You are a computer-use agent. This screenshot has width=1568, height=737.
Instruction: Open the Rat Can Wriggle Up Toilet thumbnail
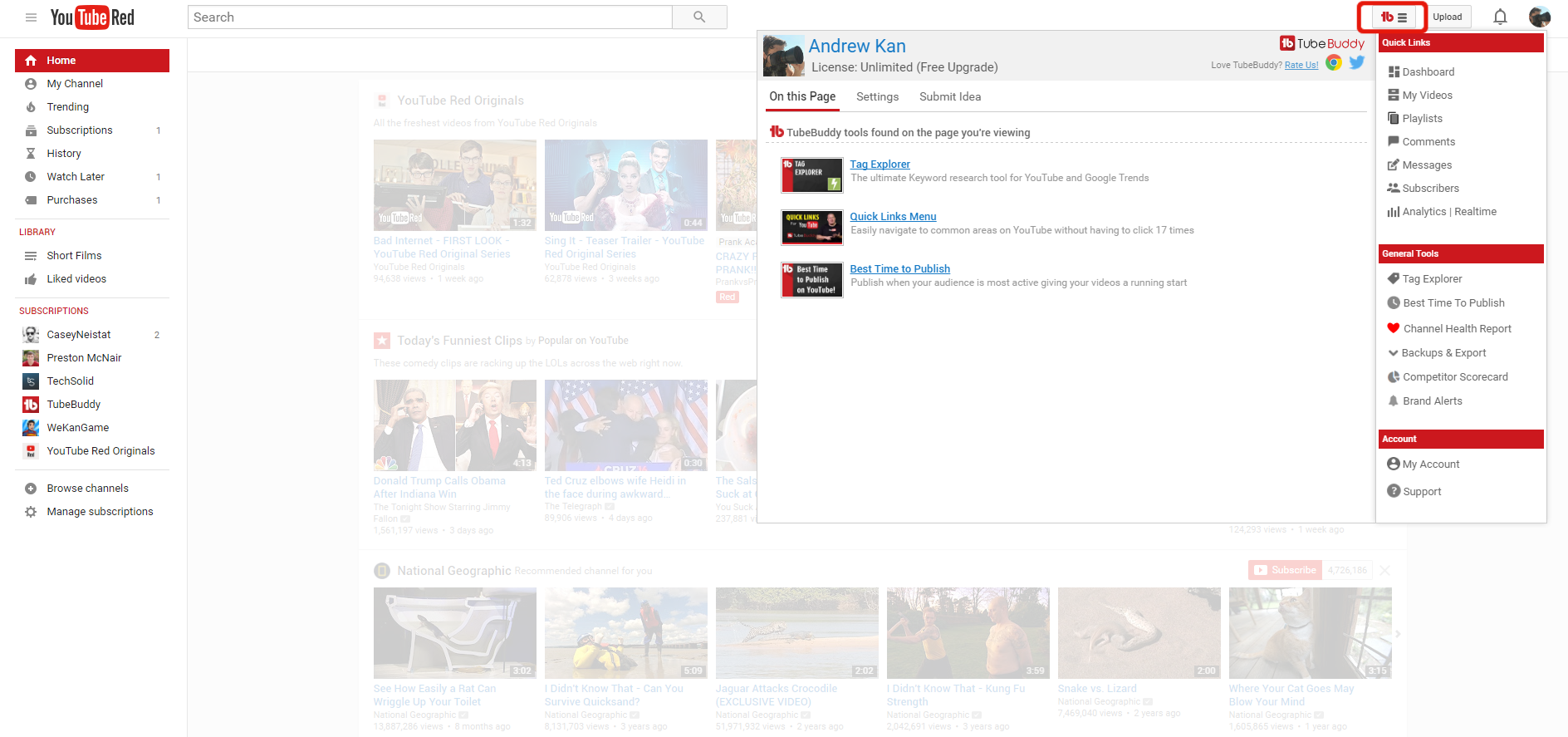pyautogui.click(x=455, y=633)
